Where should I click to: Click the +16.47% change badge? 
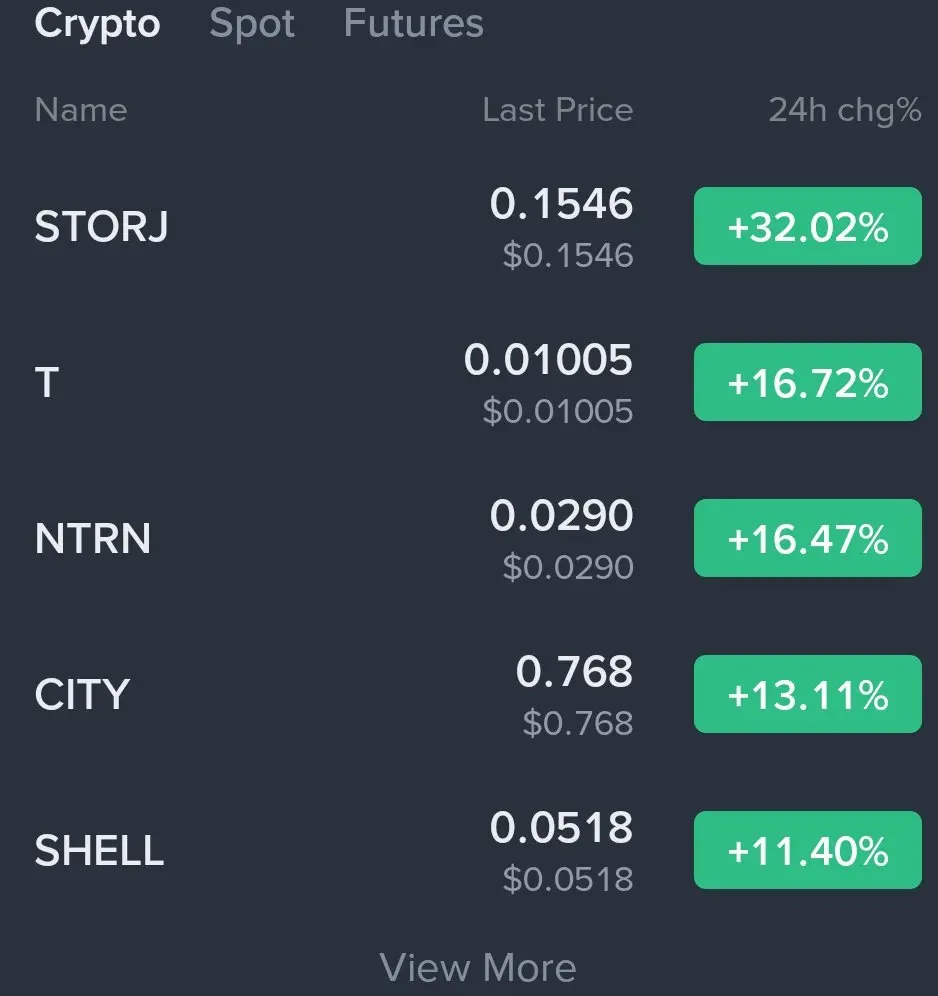pos(807,539)
